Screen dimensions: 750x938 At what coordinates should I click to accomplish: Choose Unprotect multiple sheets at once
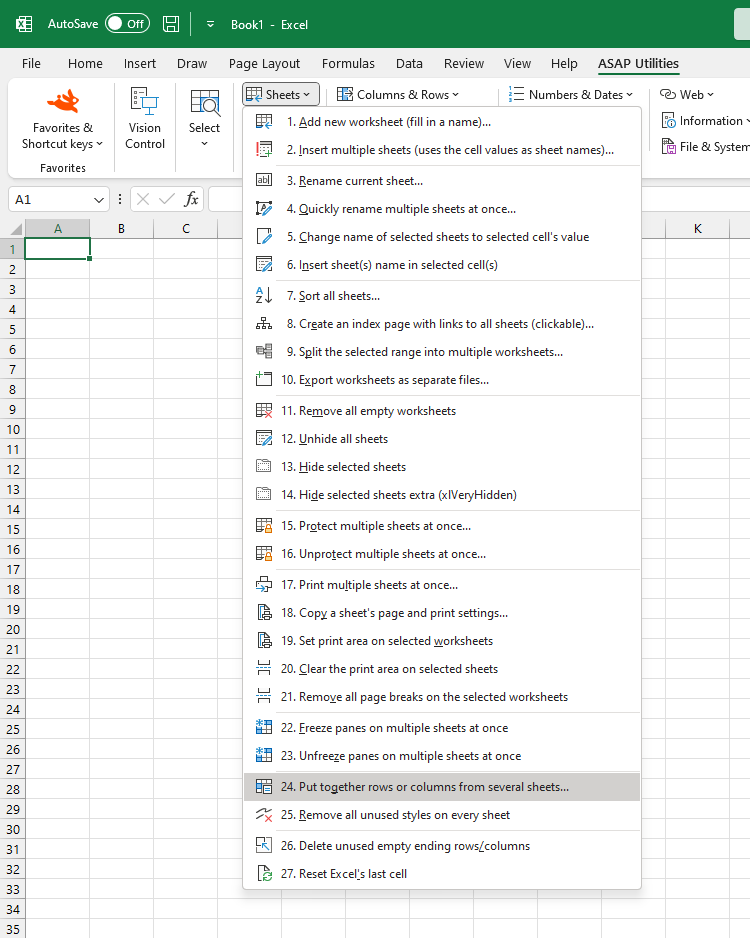pos(442,554)
